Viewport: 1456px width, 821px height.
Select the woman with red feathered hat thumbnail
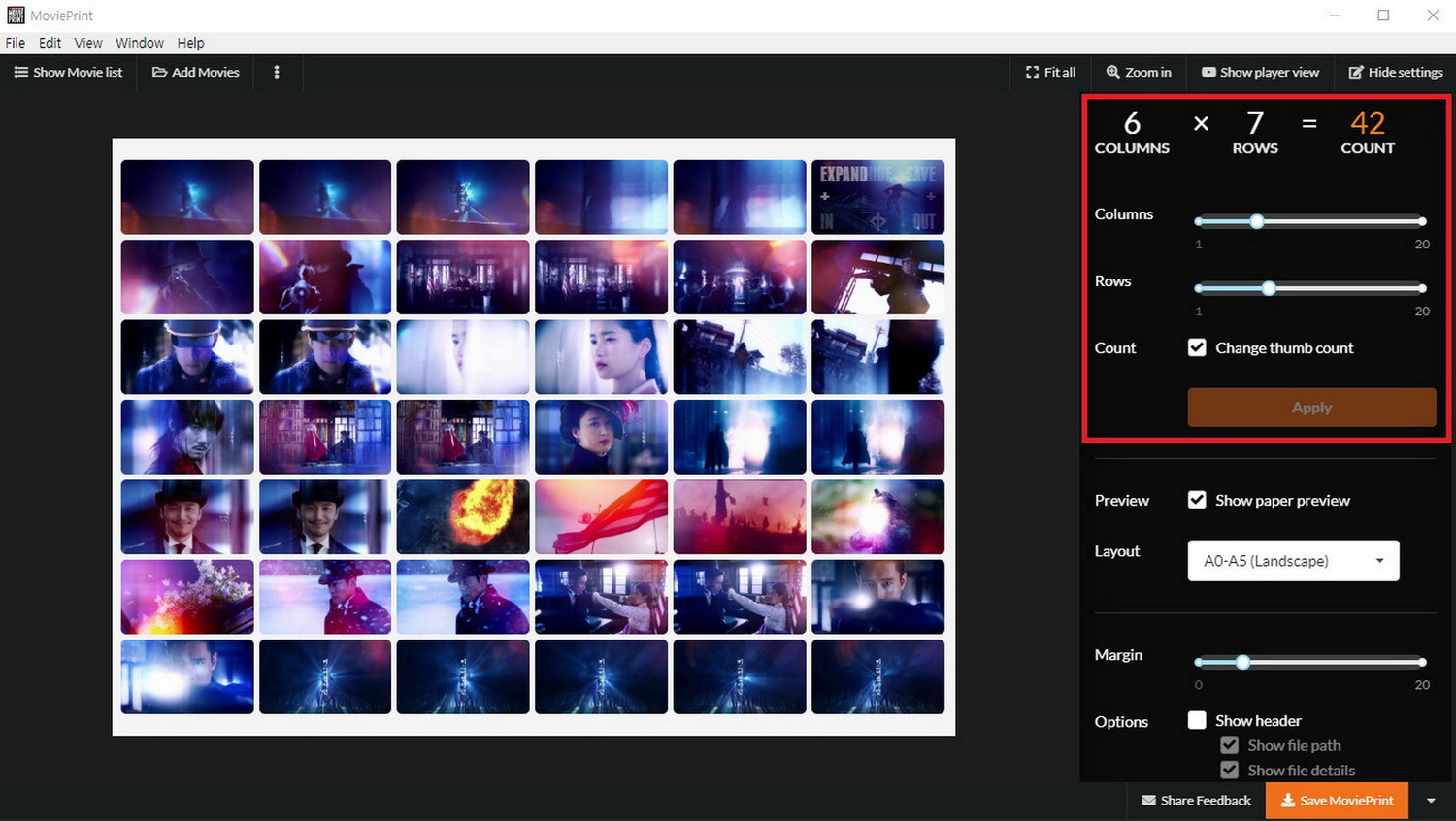[x=601, y=437]
